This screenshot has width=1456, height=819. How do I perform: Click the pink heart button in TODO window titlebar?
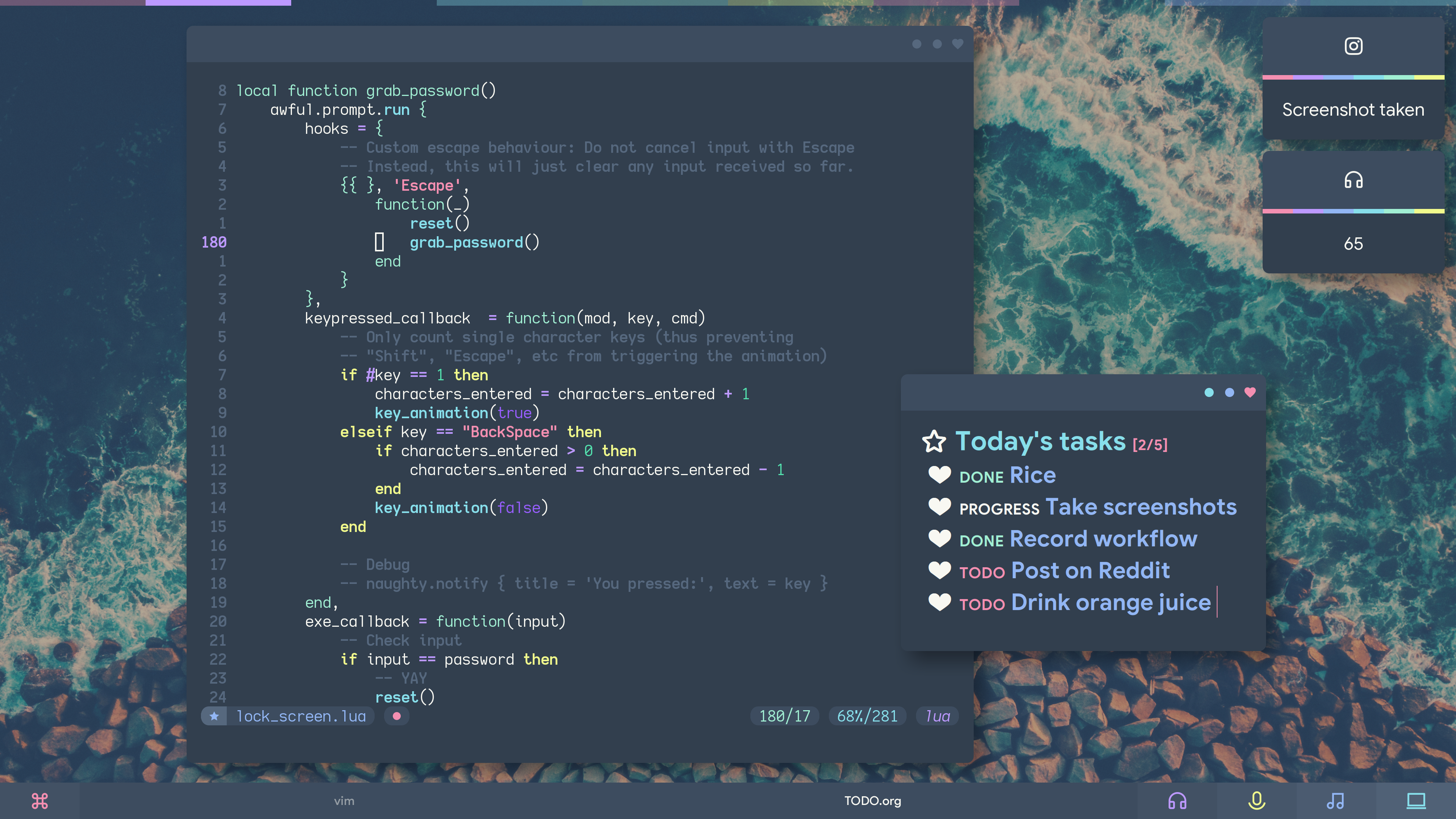point(1250,392)
